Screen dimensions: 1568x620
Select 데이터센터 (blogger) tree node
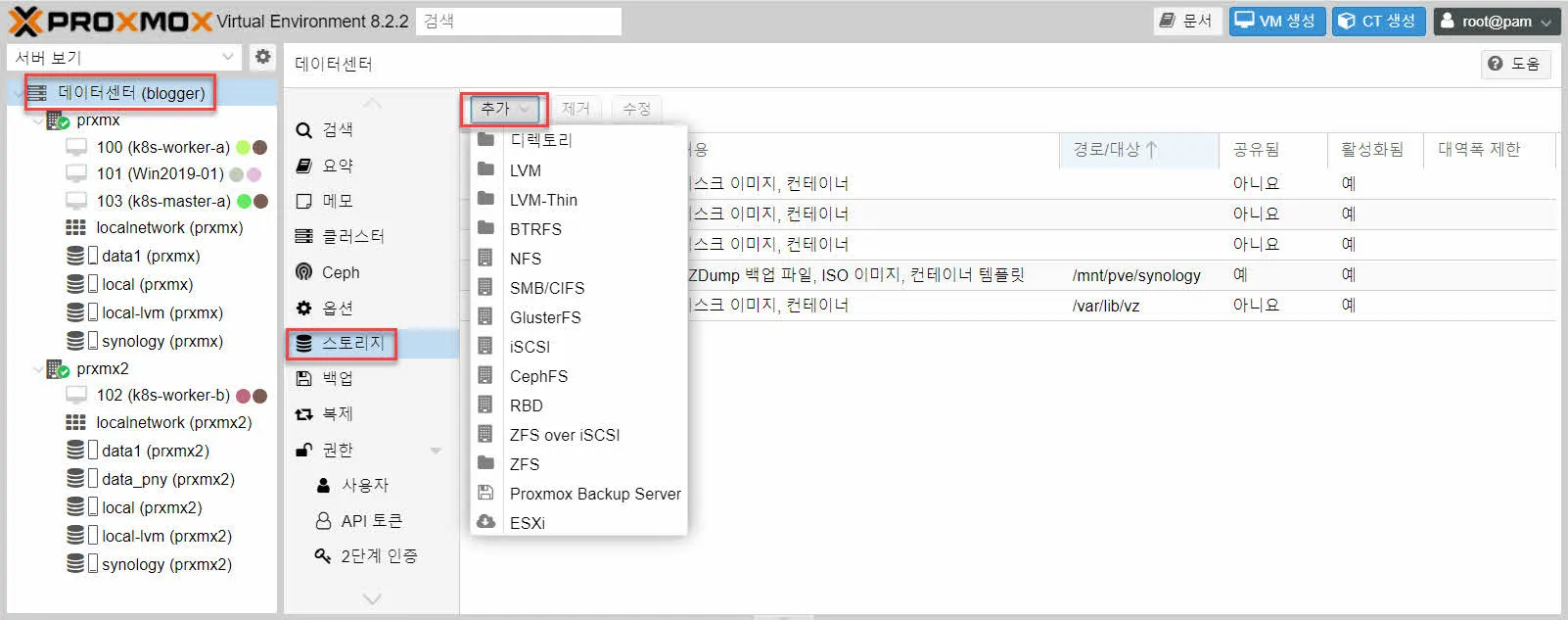tap(131, 93)
